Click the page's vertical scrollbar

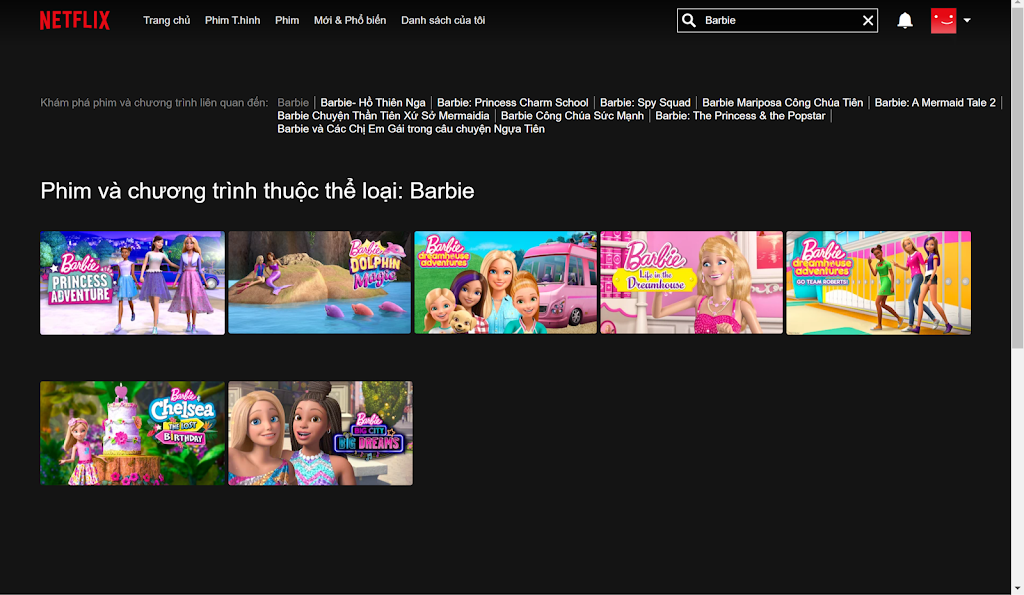pyautogui.click(x=1017, y=200)
